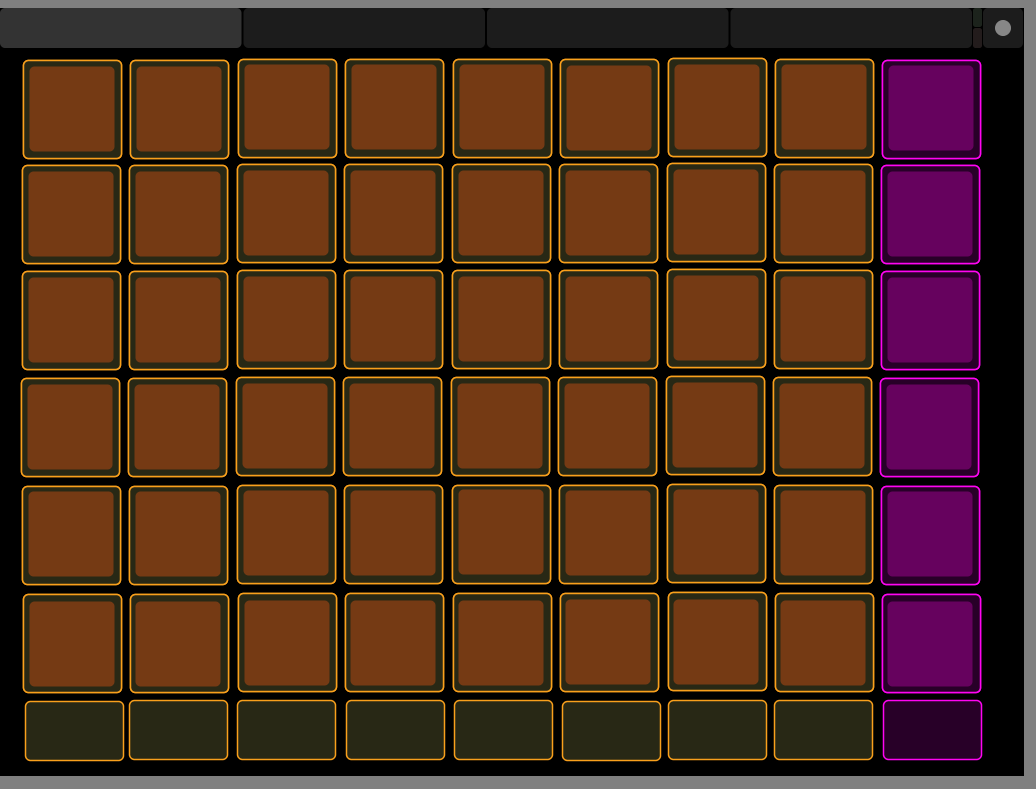Open the third blank tab in top bar
Image resolution: width=1036 pixels, height=789 pixels.
click(x=607, y=28)
